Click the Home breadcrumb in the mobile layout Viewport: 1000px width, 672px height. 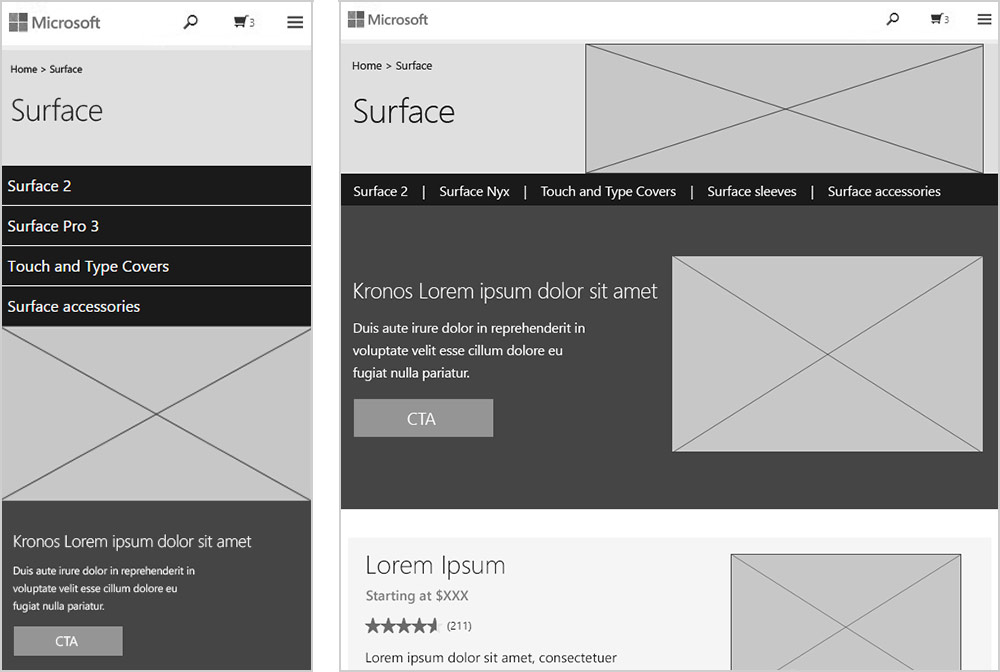coord(24,69)
